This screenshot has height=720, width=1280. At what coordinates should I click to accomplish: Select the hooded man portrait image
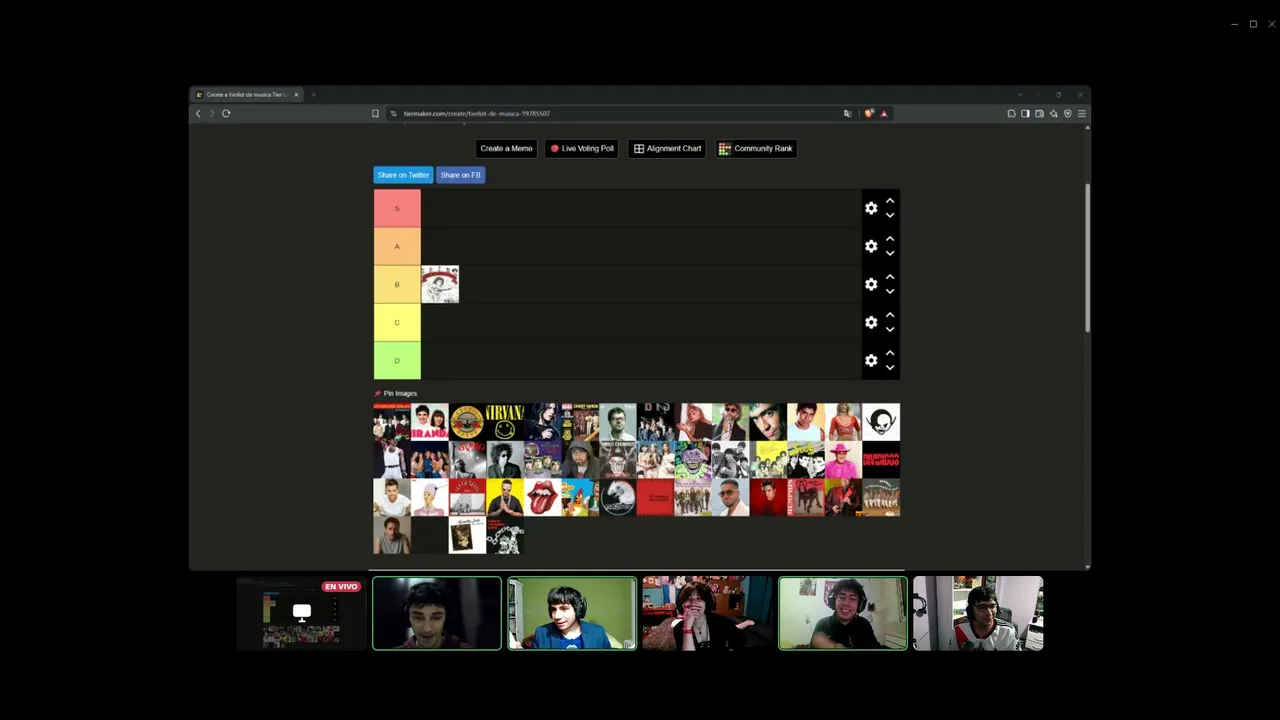(x=580, y=460)
